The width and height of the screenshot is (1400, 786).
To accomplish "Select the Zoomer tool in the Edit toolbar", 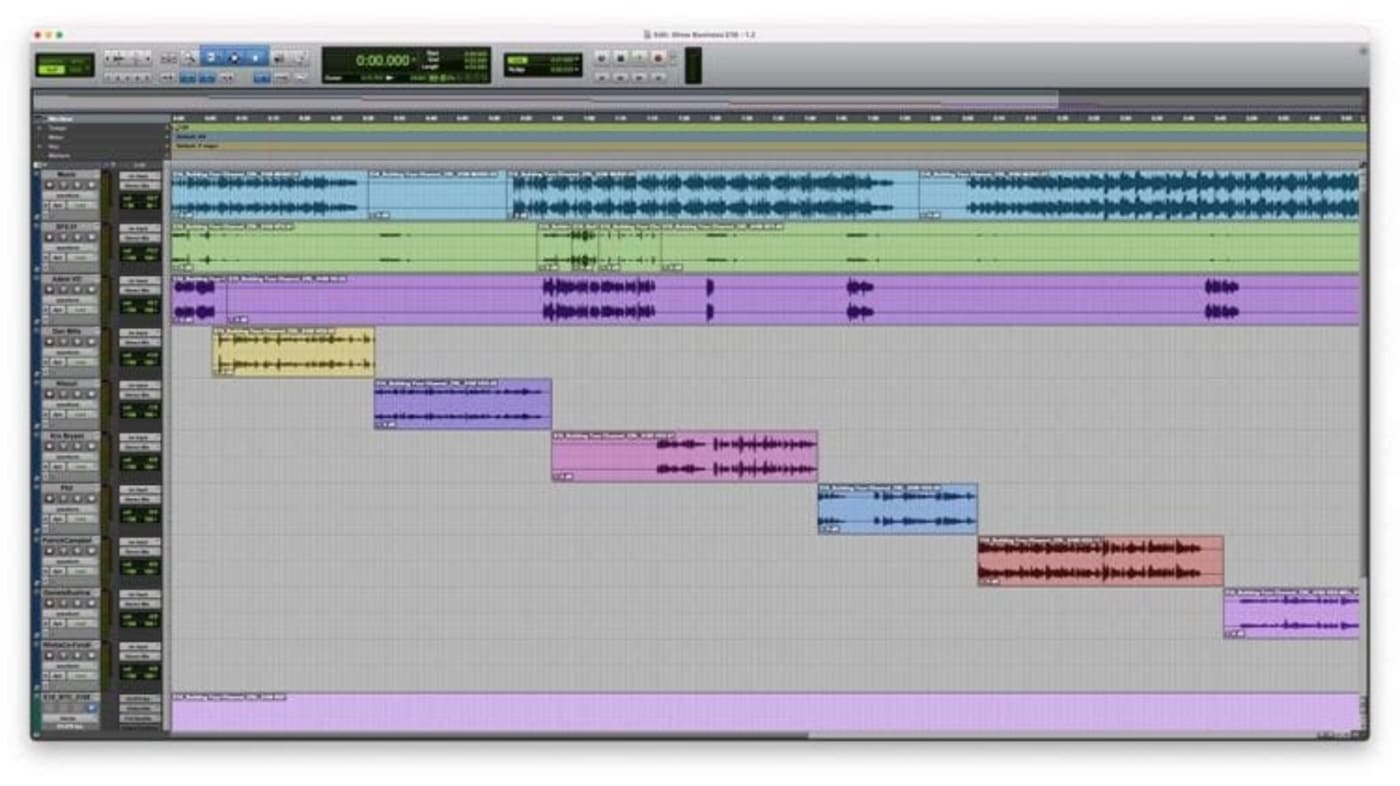I will point(189,58).
